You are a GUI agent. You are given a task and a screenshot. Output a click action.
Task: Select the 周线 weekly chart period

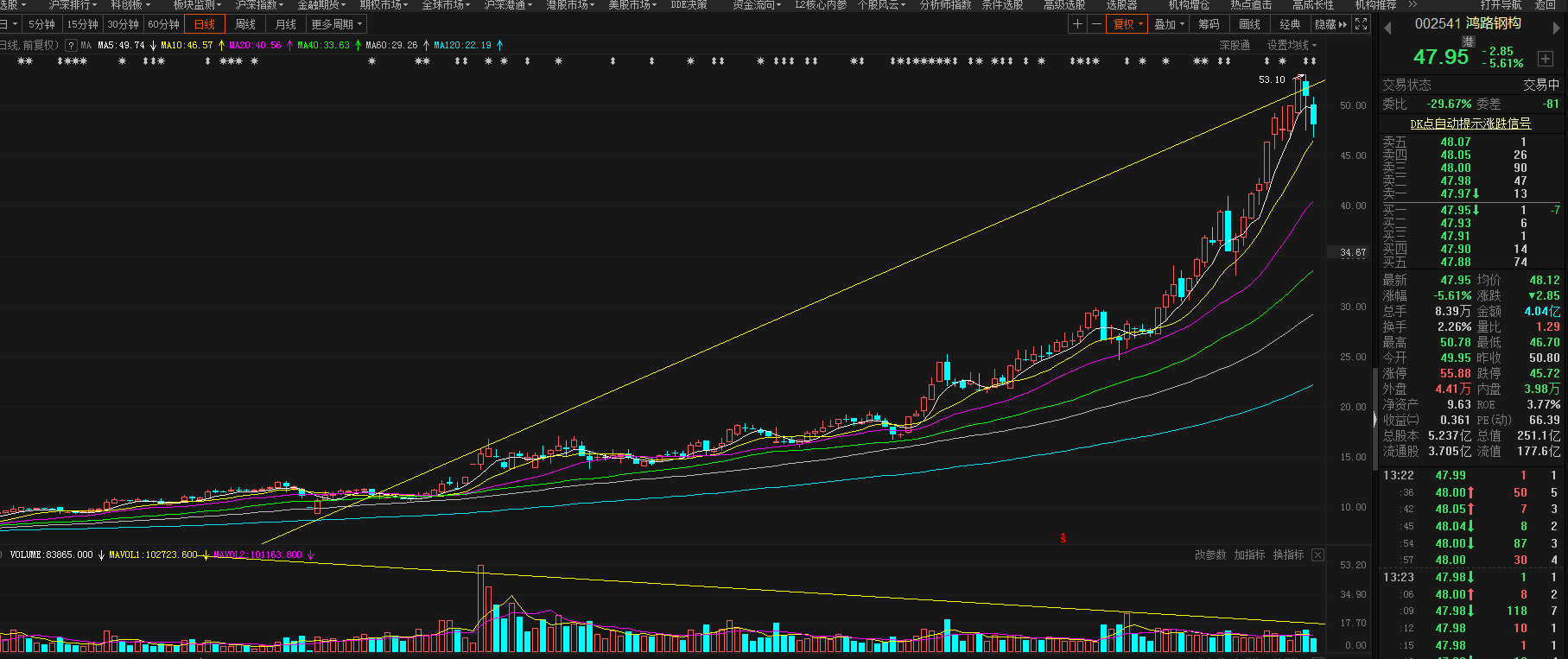[245, 24]
